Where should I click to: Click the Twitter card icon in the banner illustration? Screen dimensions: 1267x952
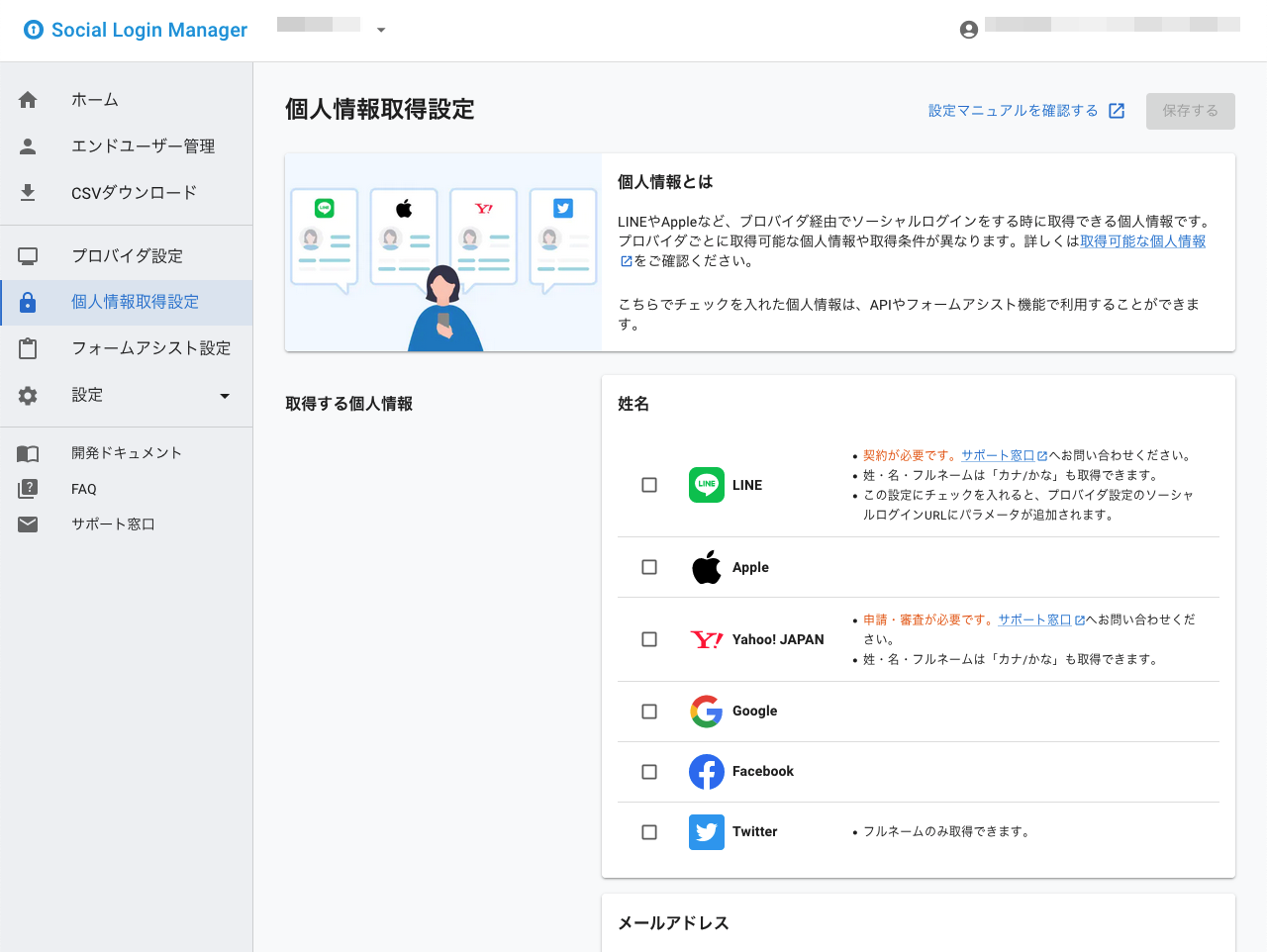[x=563, y=208]
